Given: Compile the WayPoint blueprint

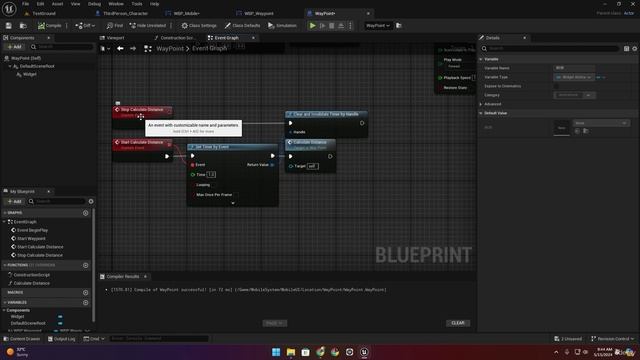Looking at the screenshot, I should tap(49, 26).
